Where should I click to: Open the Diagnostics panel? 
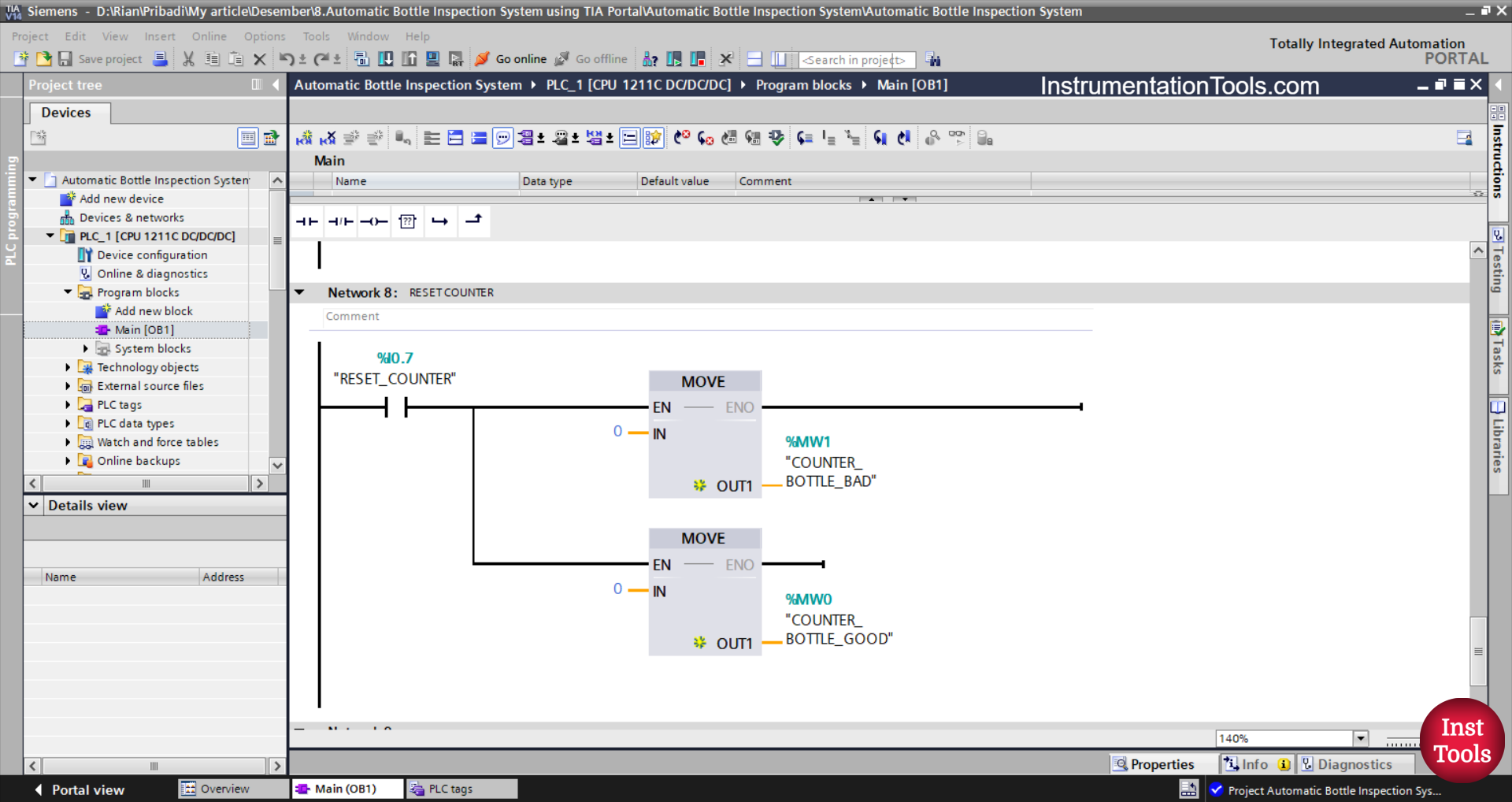[x=1356, y=763]
